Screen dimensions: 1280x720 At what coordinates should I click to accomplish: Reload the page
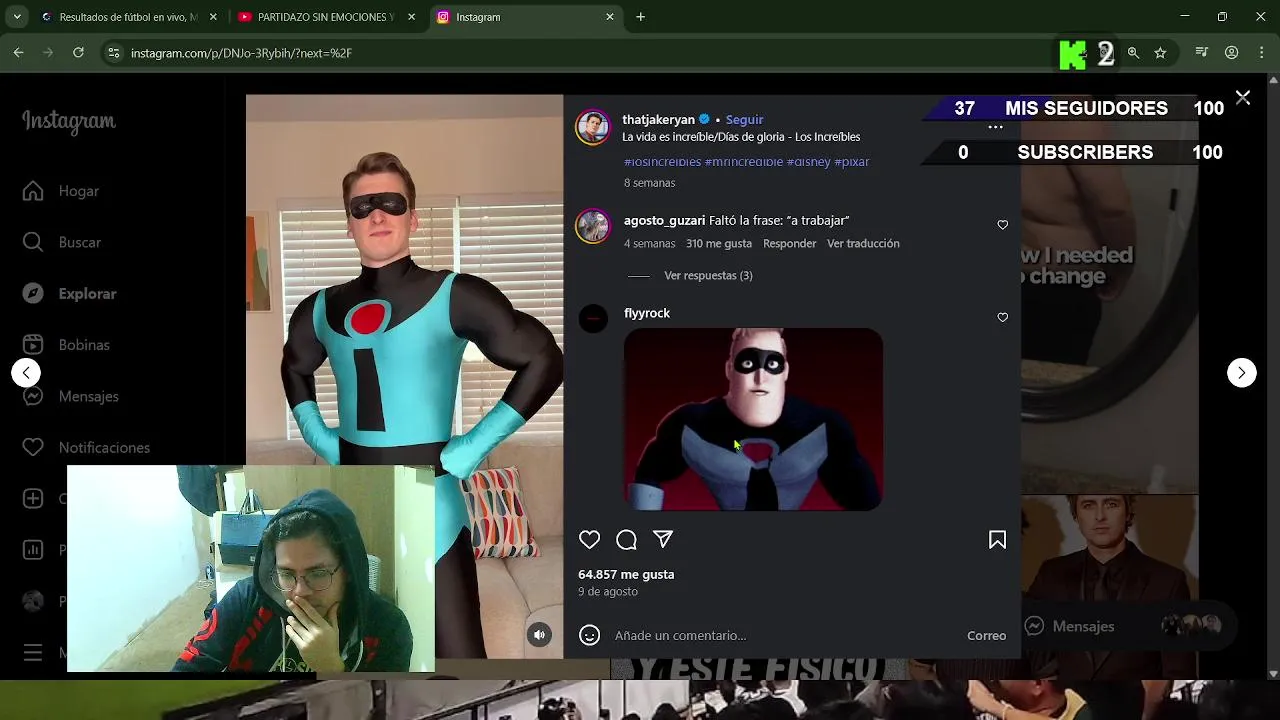(x=78, y=53)
